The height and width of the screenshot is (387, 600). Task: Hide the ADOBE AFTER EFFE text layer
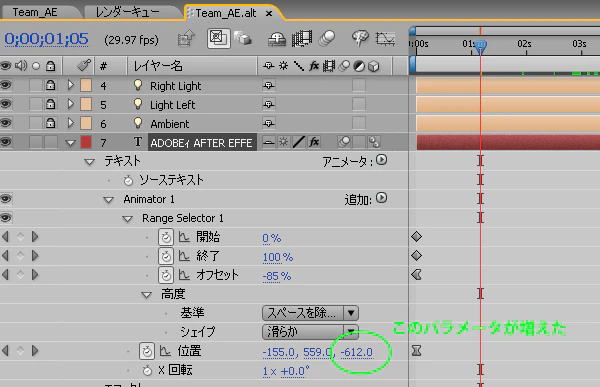(x=6, y=142)
